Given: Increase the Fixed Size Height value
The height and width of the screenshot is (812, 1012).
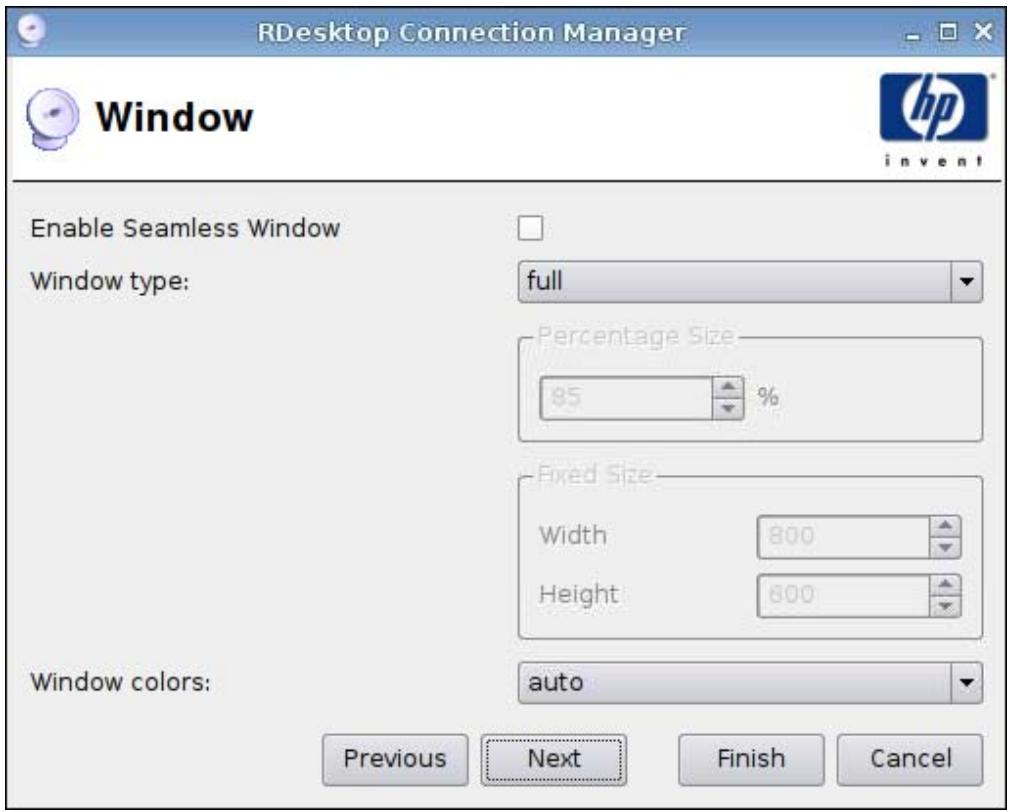Looking at the screenshot, I should [945, 585].
